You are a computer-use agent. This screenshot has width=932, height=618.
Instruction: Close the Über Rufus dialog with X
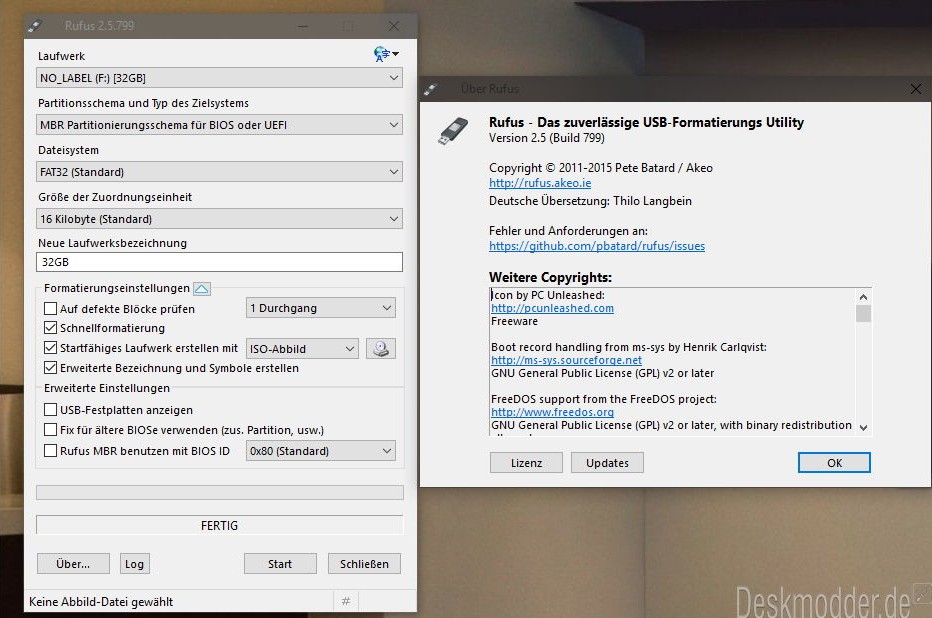(915, 89)
